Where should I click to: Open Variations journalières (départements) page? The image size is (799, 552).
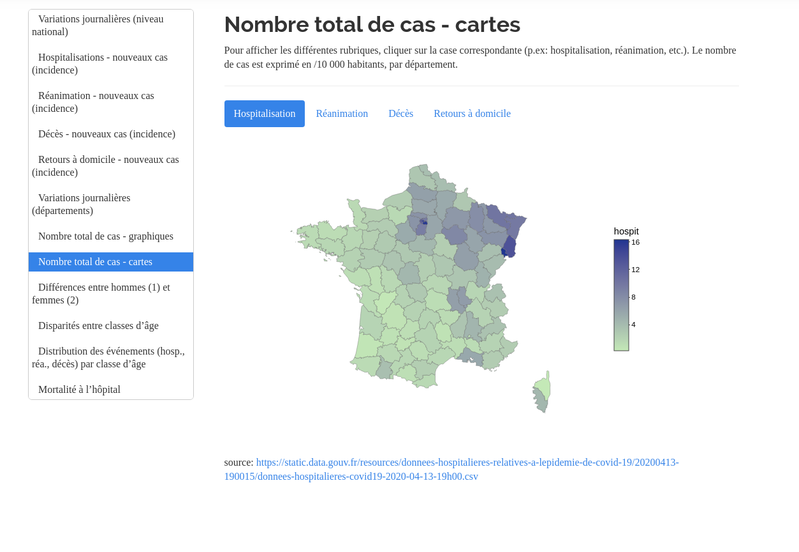point(110,204)
